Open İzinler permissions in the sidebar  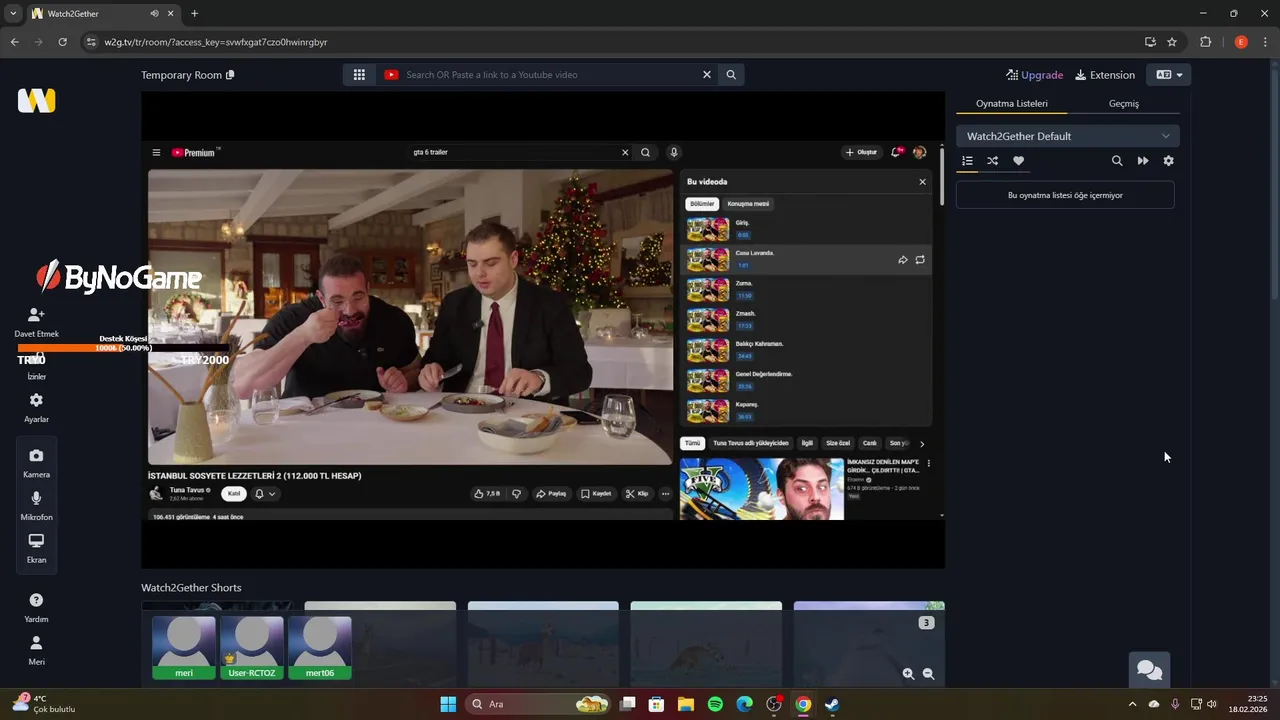pyautogui.click(x=36, y=366)
